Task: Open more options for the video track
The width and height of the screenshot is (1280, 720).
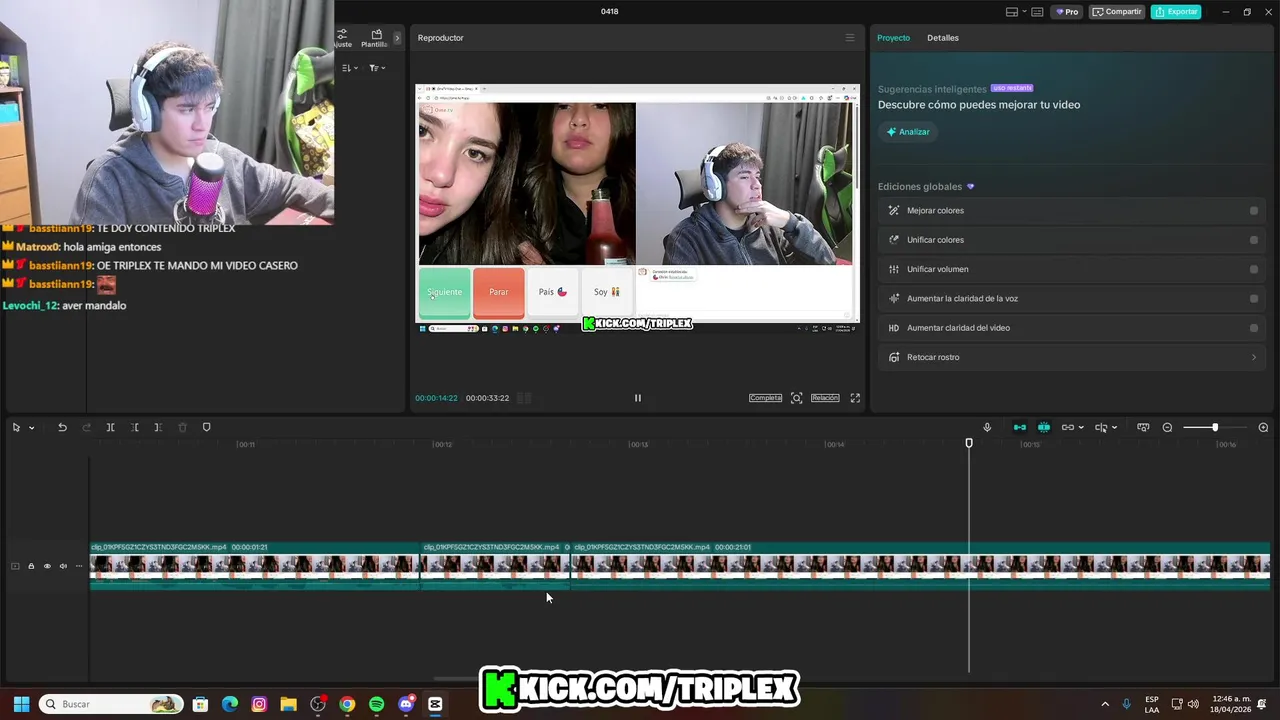Action: (x=79, y=567)
